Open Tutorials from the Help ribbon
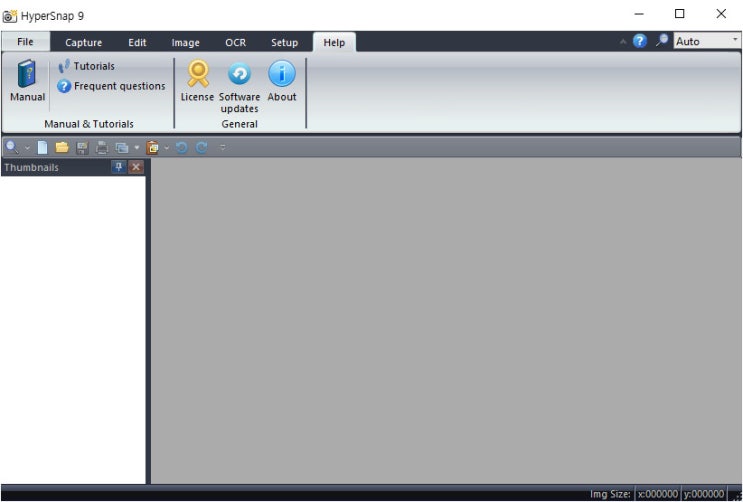The image size is (743, 502). click(x=86, y=66)
